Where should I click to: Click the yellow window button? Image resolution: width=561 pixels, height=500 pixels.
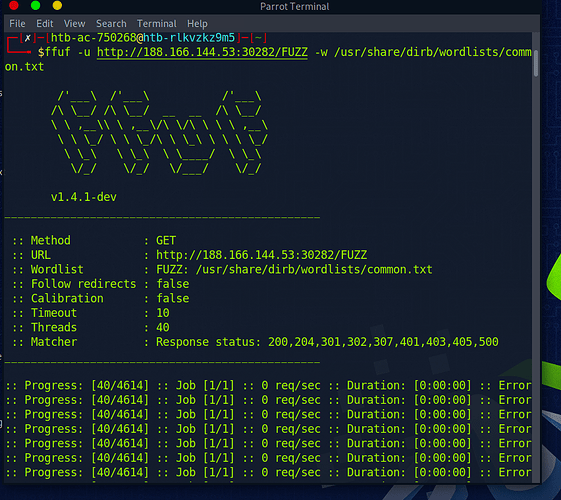pos(57,5)
